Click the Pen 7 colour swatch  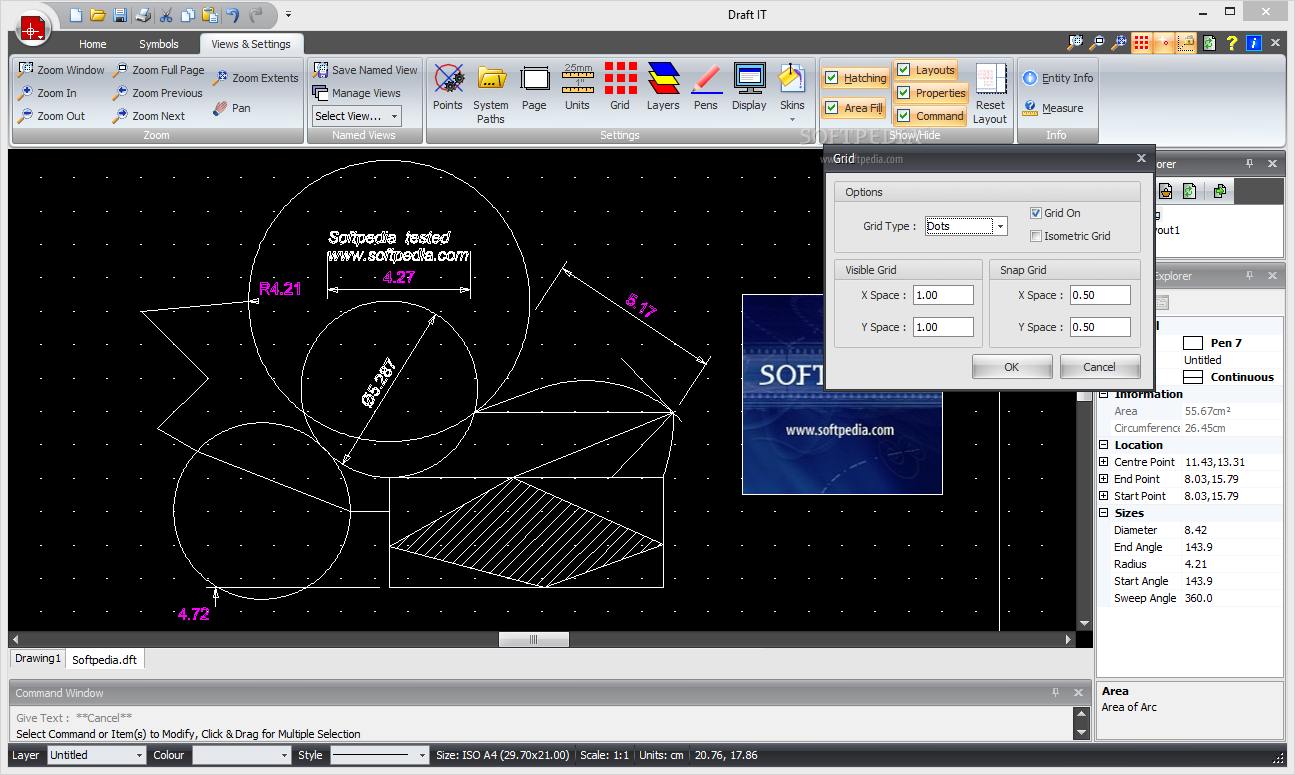pyautogui.click(x=1193, y=343)
